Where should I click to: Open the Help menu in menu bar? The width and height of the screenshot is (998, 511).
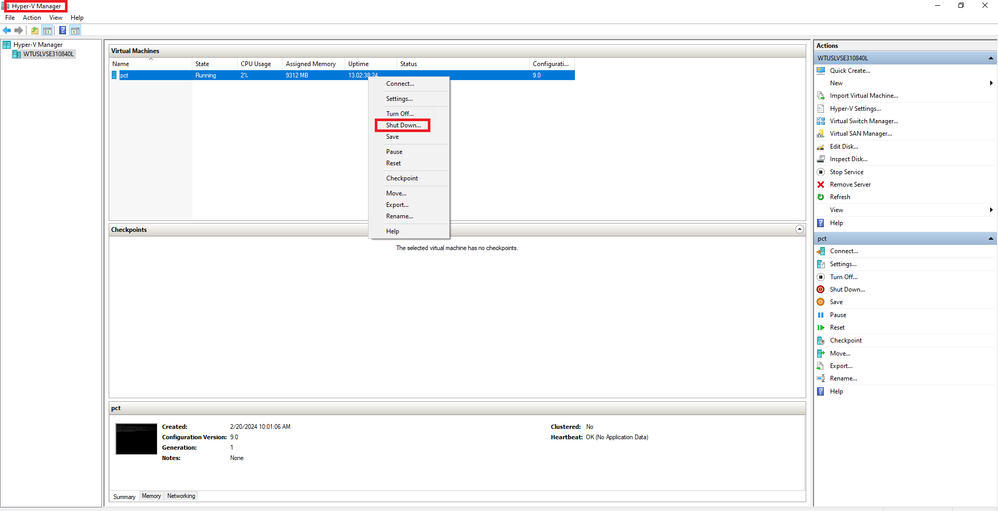tap(77, 18)
